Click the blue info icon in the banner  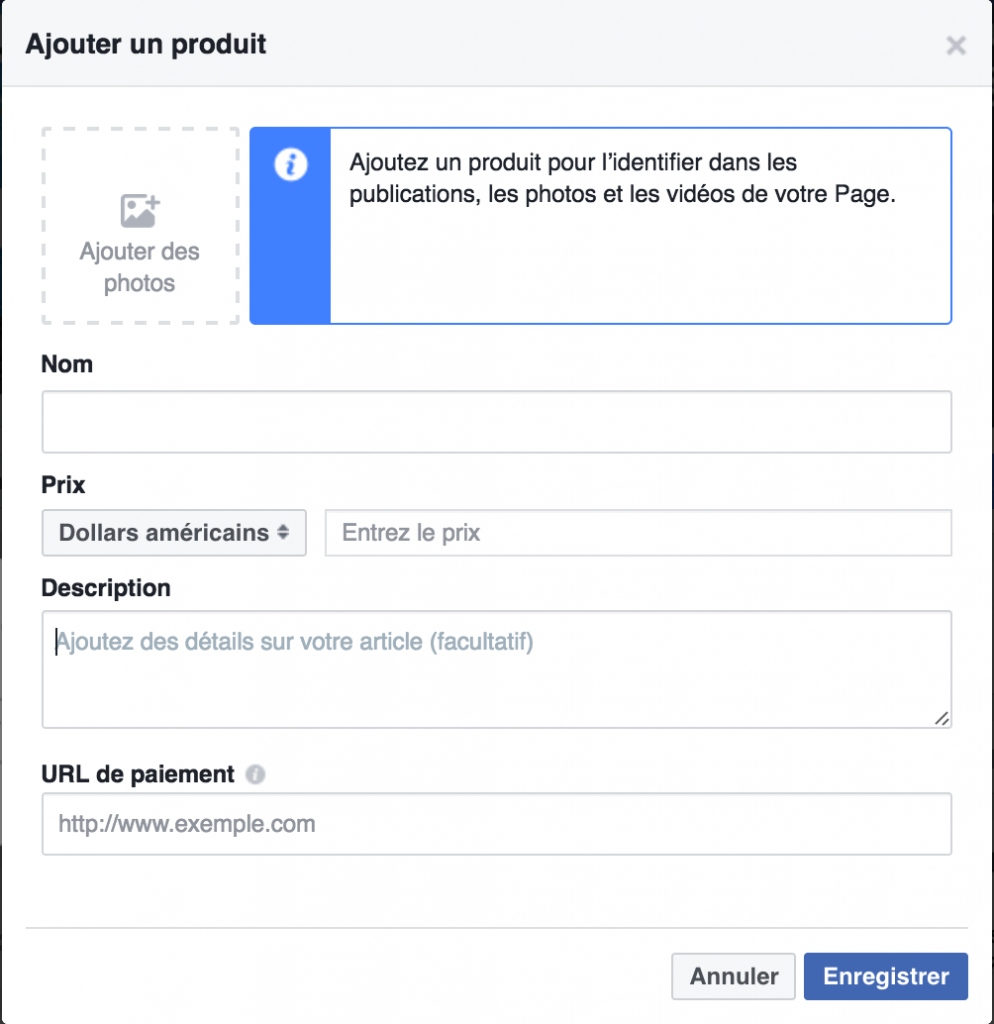(290, 166)
